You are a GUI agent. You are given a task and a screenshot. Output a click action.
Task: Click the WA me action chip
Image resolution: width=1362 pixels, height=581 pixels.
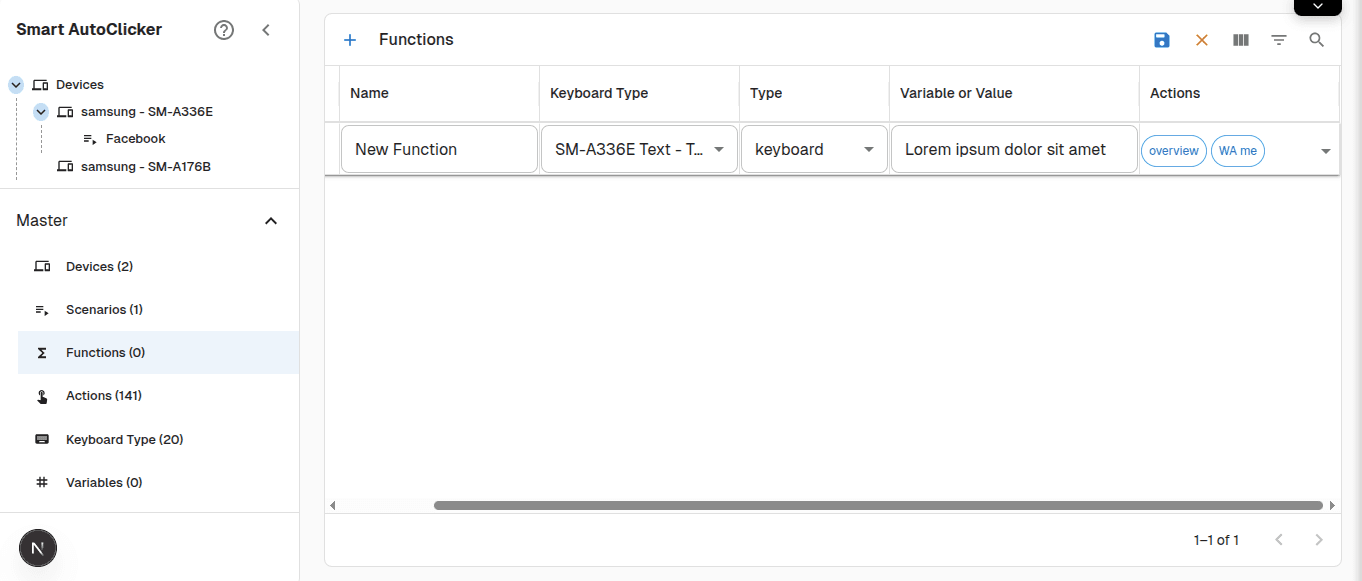1237,151
